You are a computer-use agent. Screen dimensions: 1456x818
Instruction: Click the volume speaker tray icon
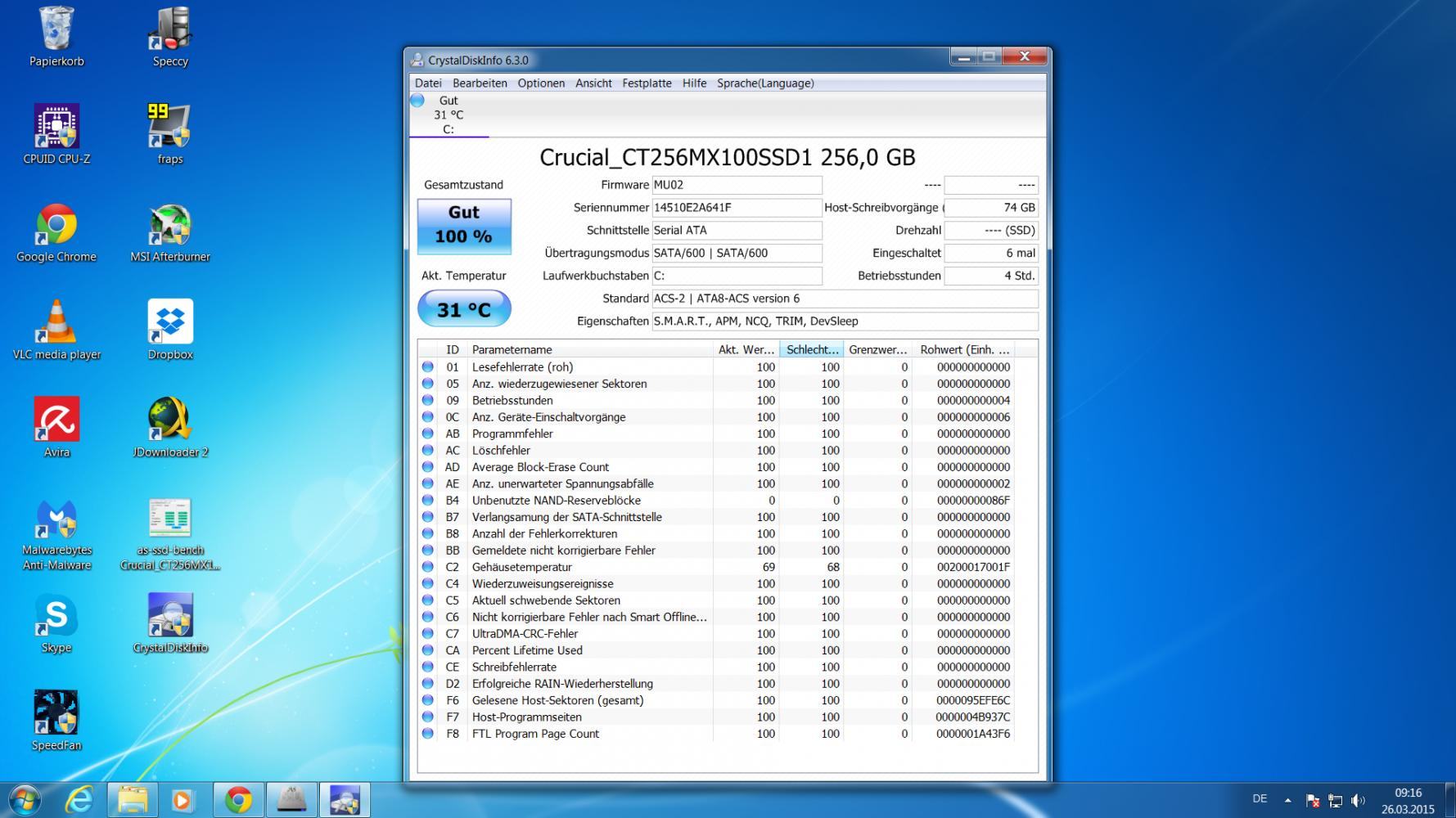pos(1358,800)
